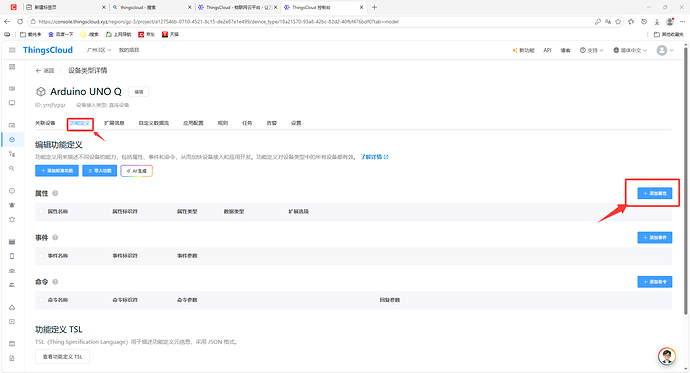Reload the page with refresh icon

click(20, 22)
